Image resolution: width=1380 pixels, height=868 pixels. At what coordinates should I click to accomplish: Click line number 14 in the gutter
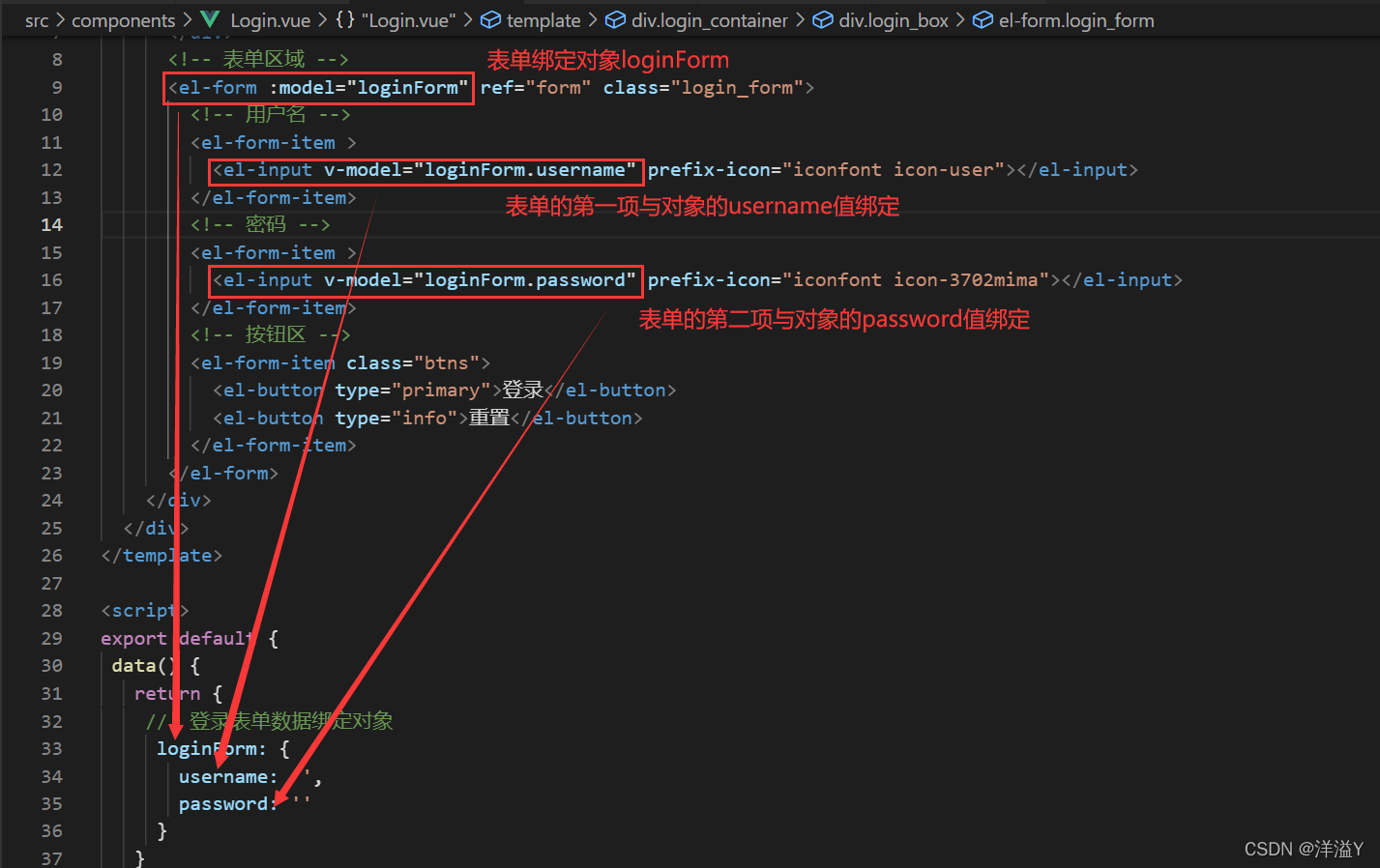click(x=51, y=224)
